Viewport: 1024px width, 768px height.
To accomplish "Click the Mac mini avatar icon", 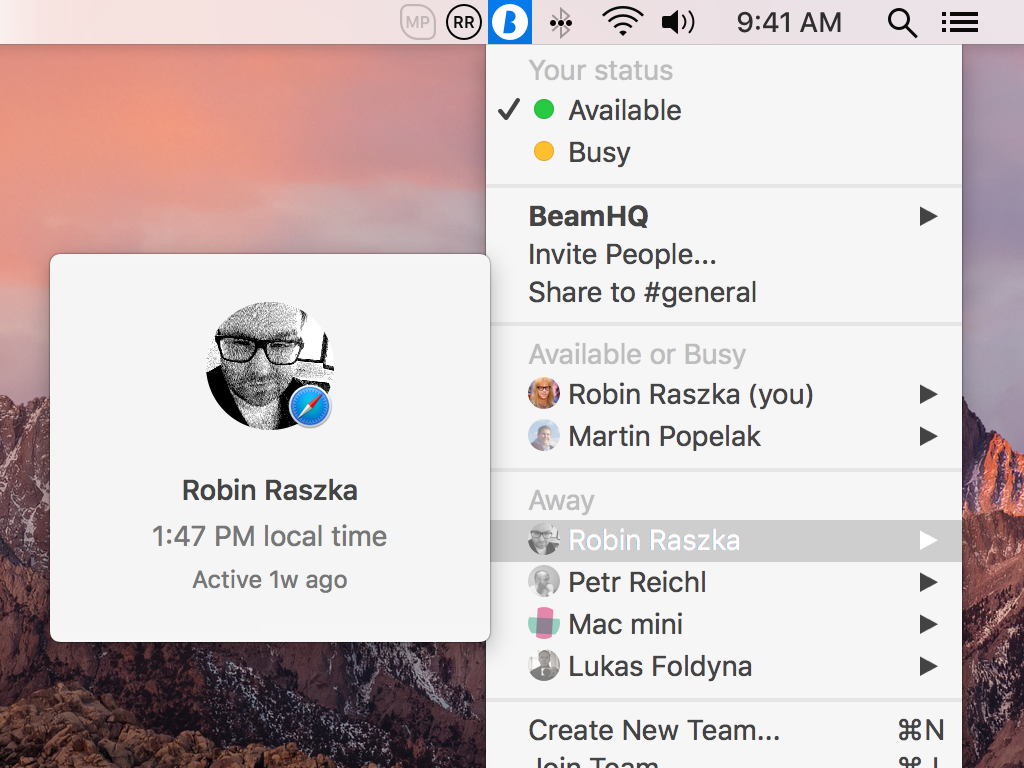I will point(543,624).
